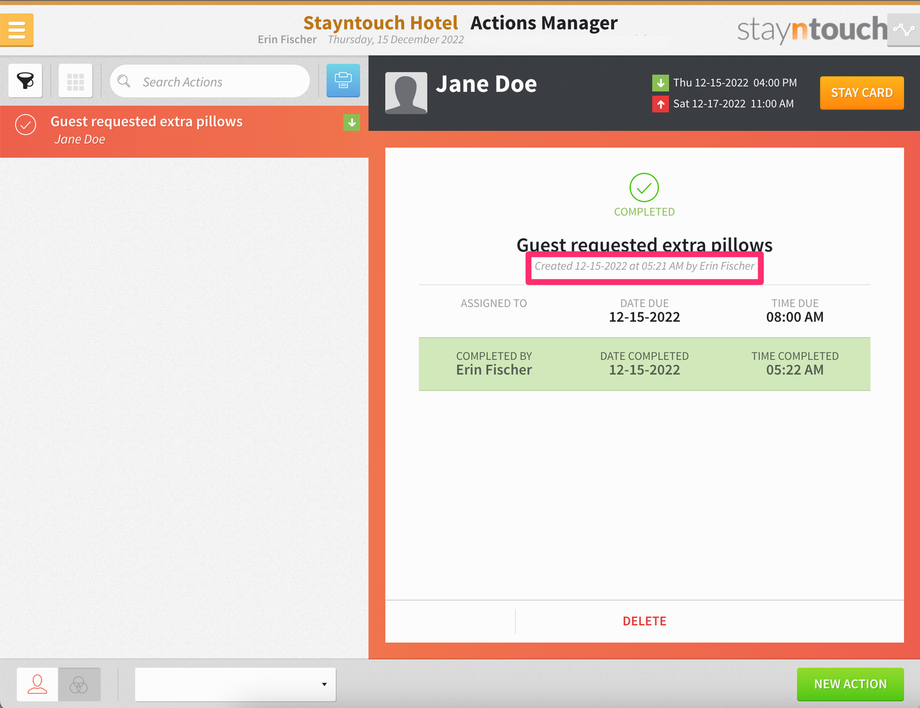Viewport: 920px width, 708px height.
Task: Open the STAY CARD
Action: coord(861,93)
